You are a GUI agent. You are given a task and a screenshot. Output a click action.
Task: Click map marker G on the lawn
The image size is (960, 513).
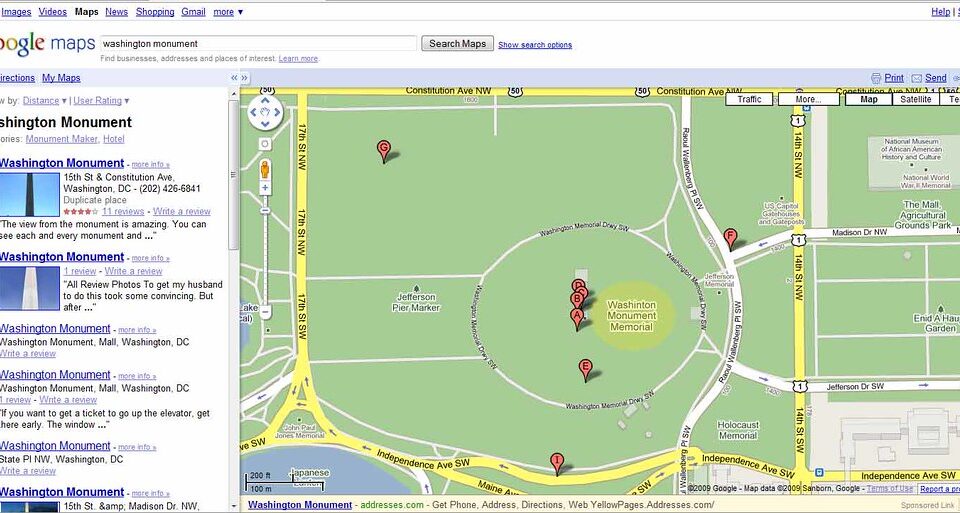(x=384, y=151)
